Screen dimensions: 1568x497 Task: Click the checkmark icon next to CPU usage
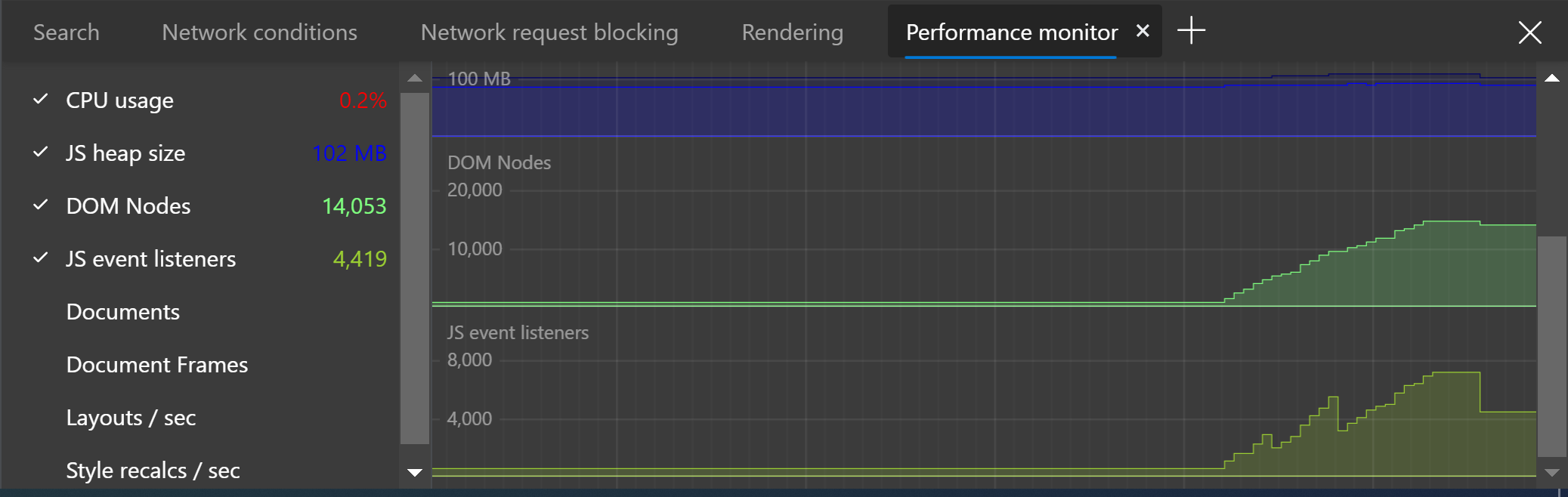pos(40,100)
